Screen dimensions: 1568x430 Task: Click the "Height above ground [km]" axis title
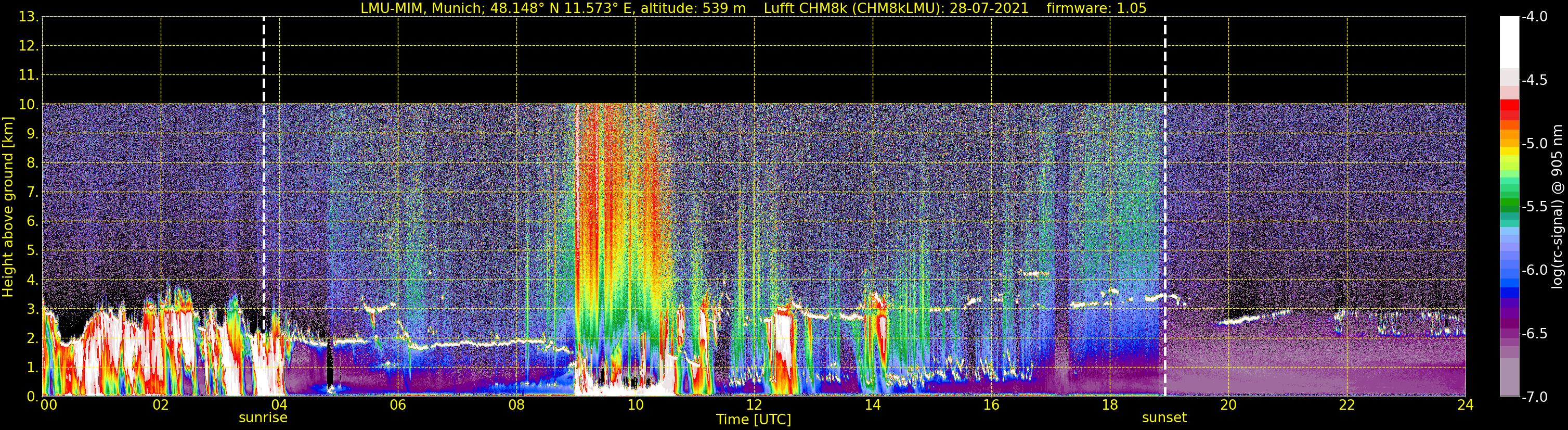tap(8, 207)
